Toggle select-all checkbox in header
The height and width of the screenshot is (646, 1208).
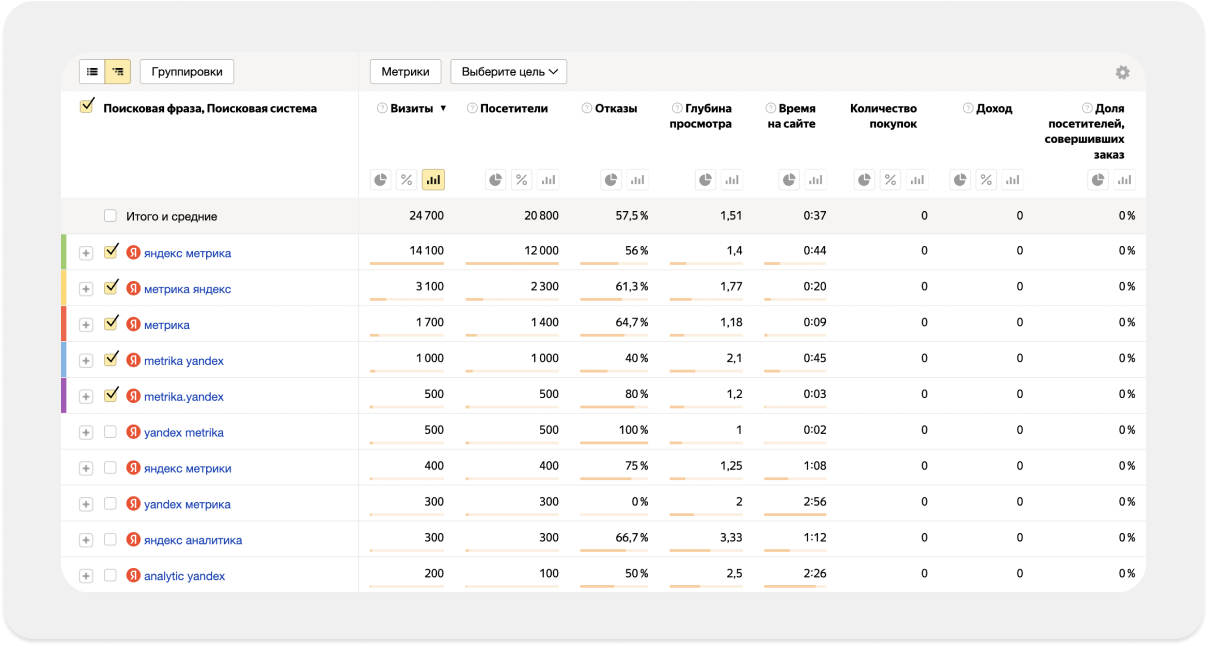[x=87, y=106]
